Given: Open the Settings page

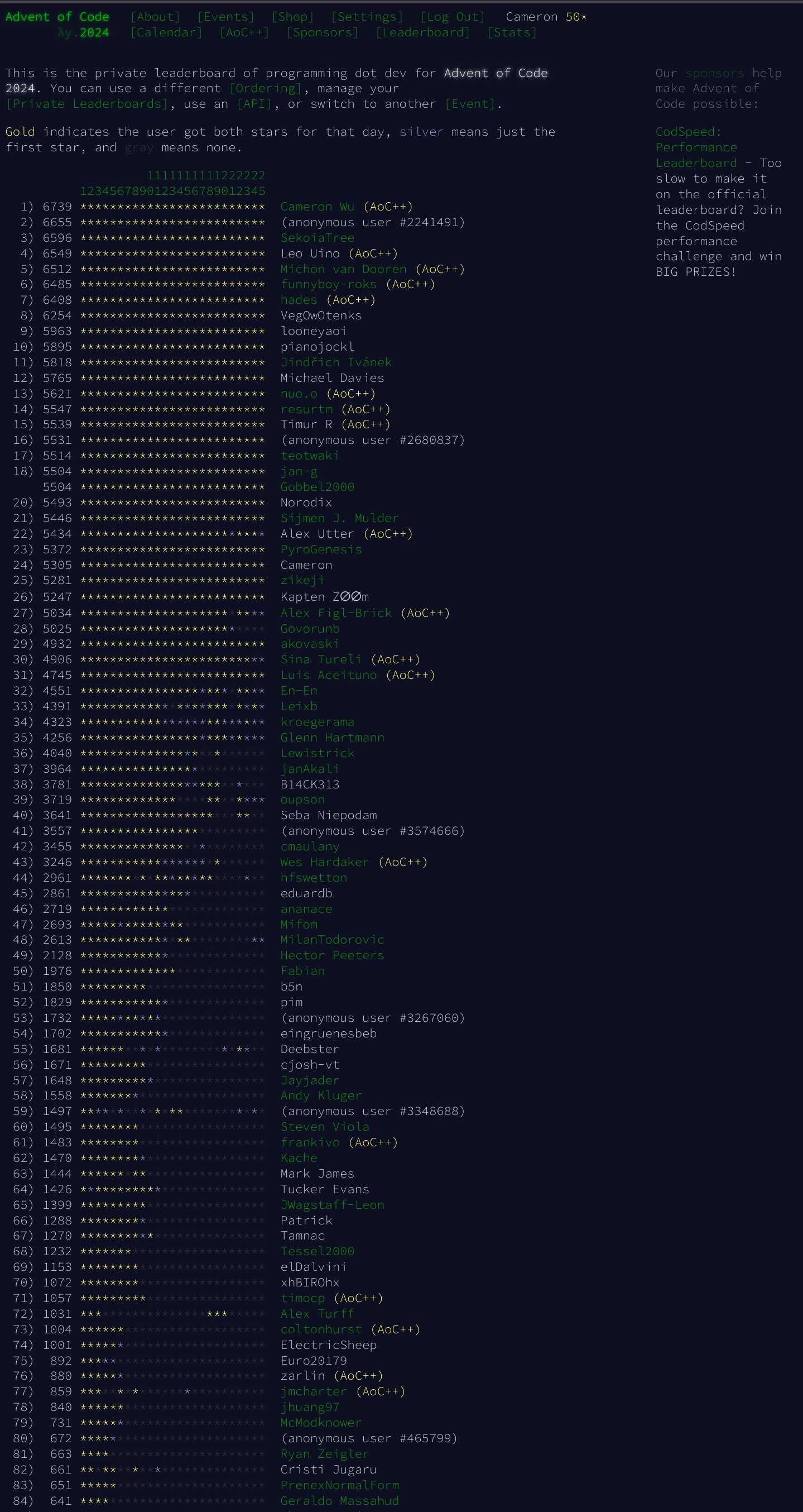Looking at the screenshot, I should coord(367,16).
